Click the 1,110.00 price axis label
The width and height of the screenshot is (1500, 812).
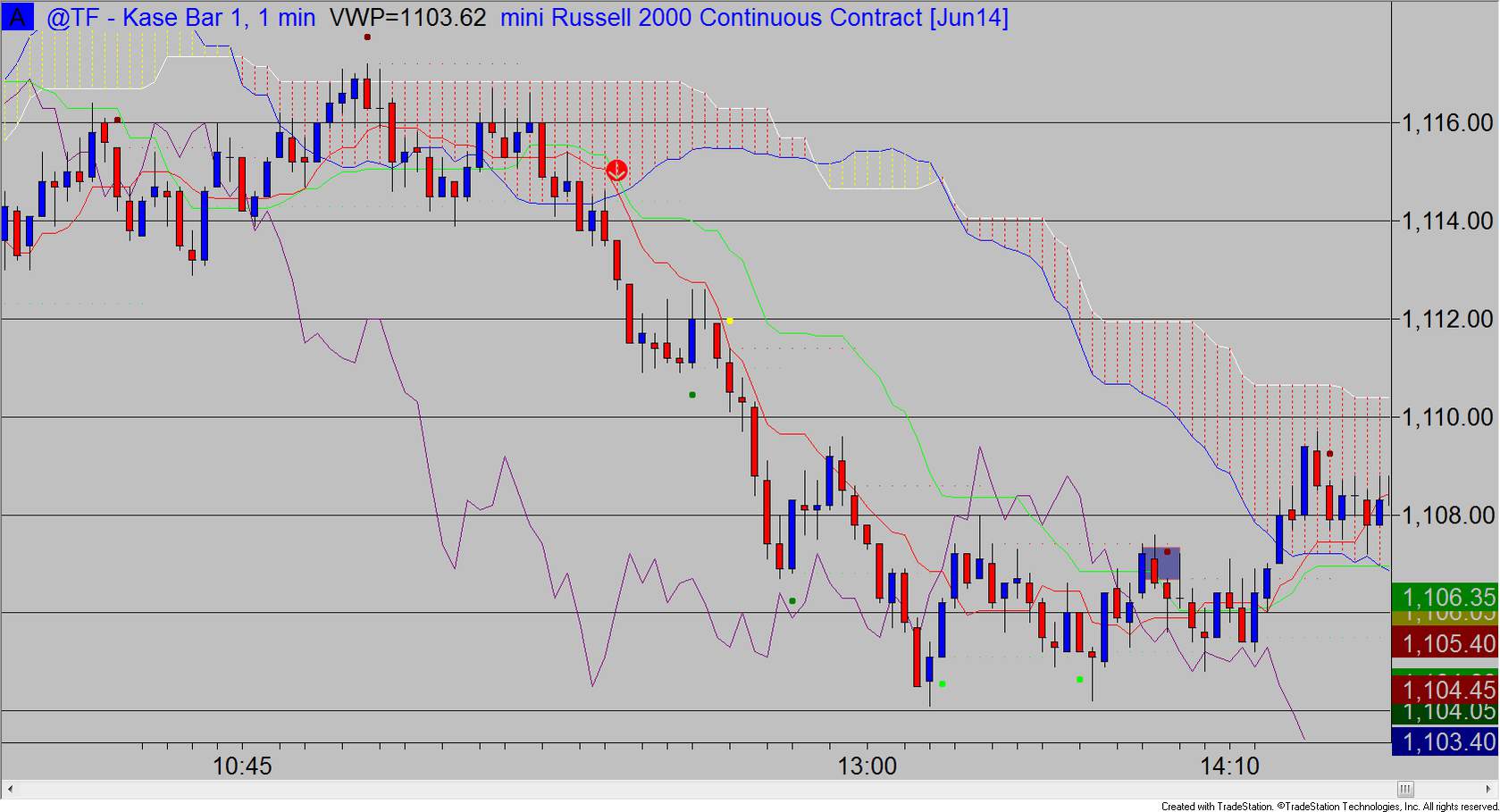tap(1447, 417)
